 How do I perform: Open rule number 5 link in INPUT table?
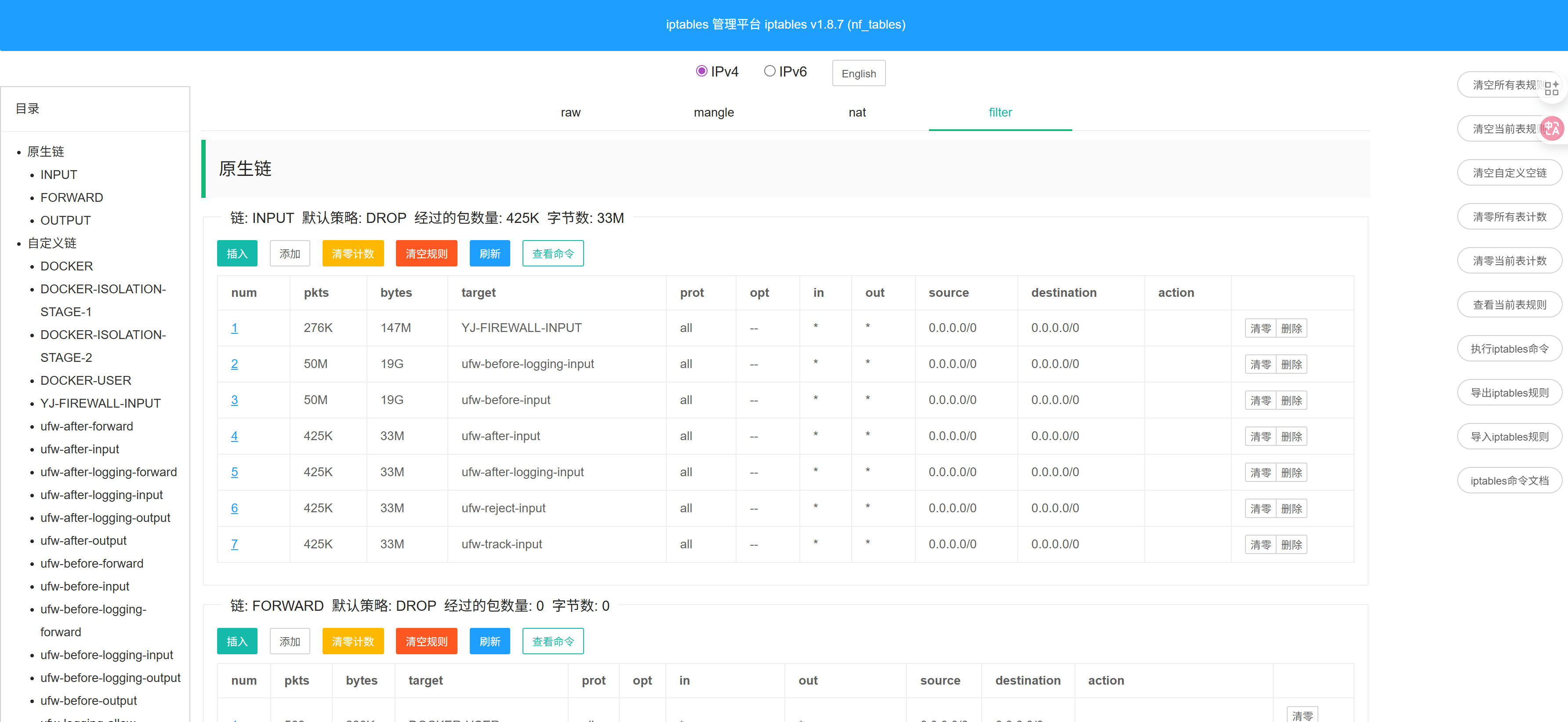coord(234,471)
